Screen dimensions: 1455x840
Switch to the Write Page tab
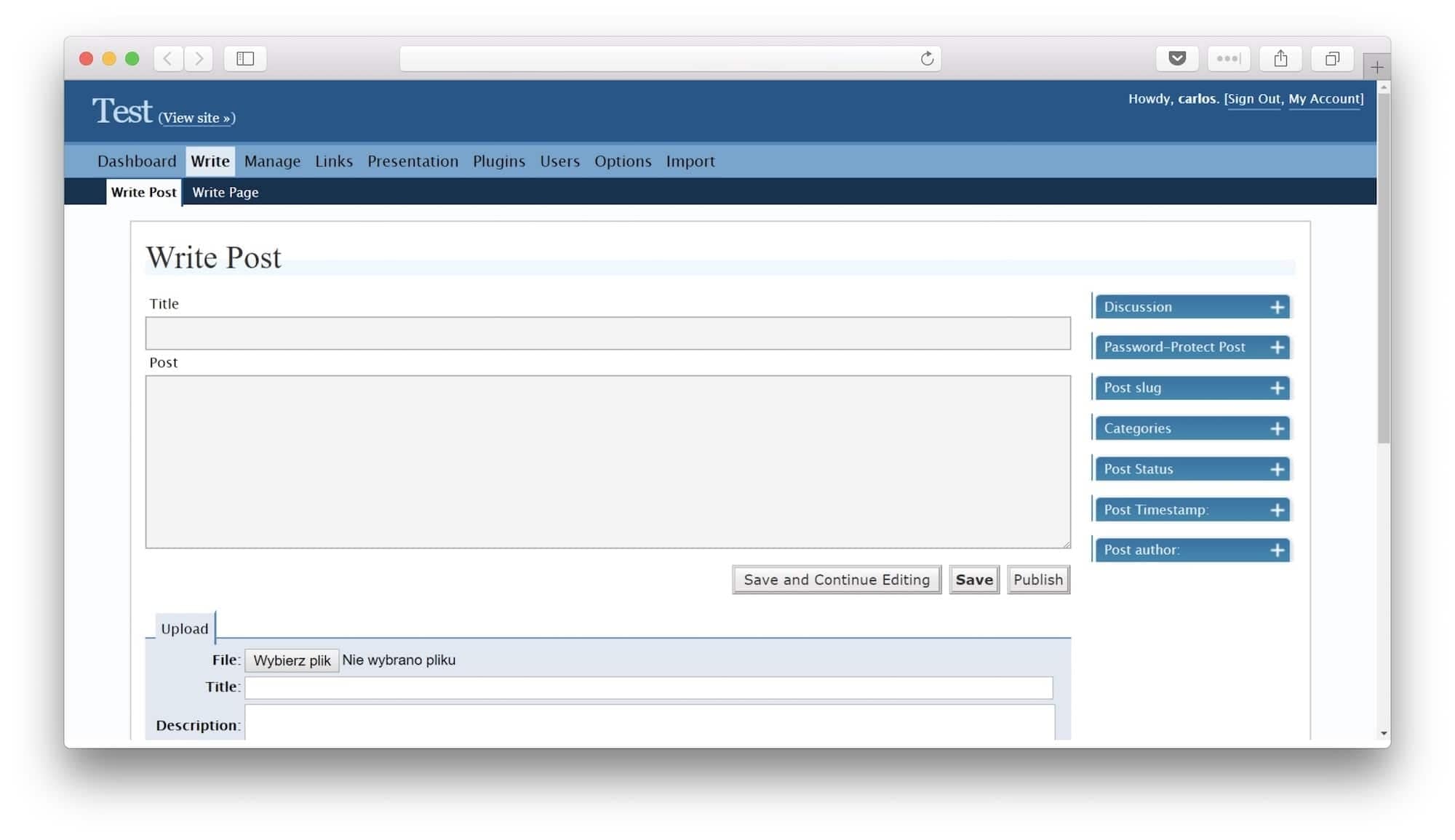(225, 193)
